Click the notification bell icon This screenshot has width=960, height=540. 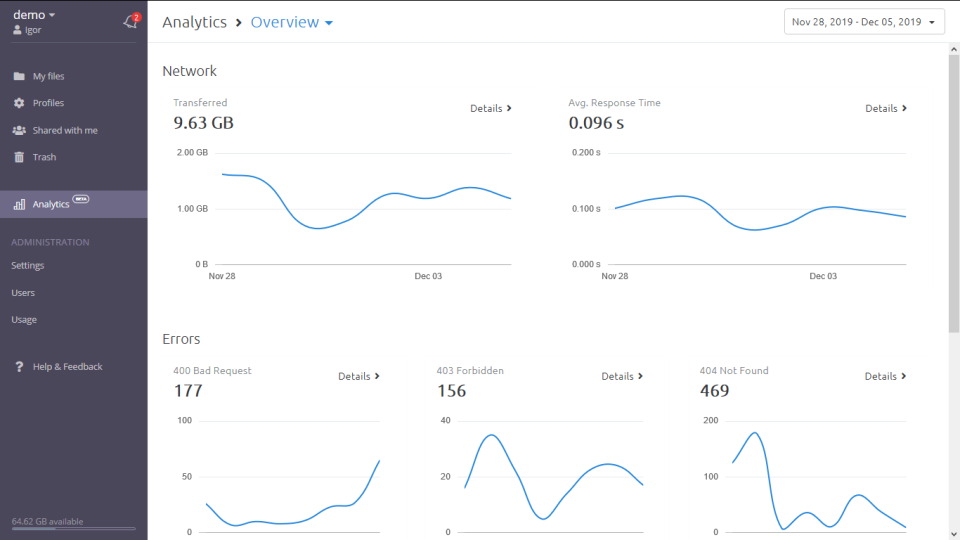point(130,22)
